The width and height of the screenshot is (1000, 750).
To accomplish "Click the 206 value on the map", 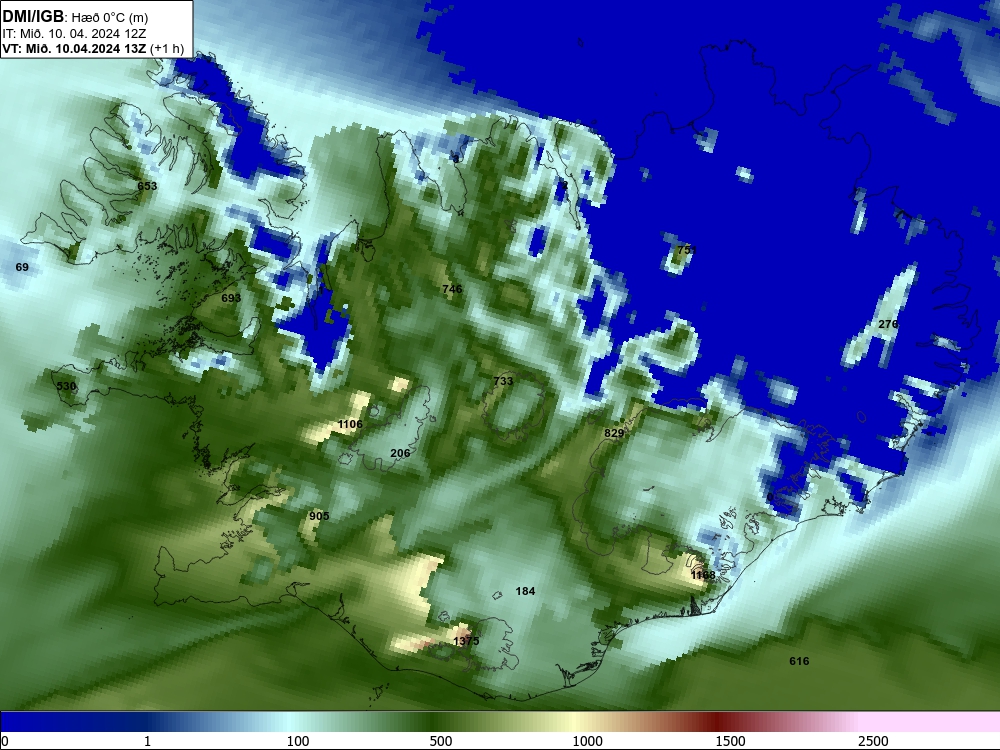I will click(400, 453).
